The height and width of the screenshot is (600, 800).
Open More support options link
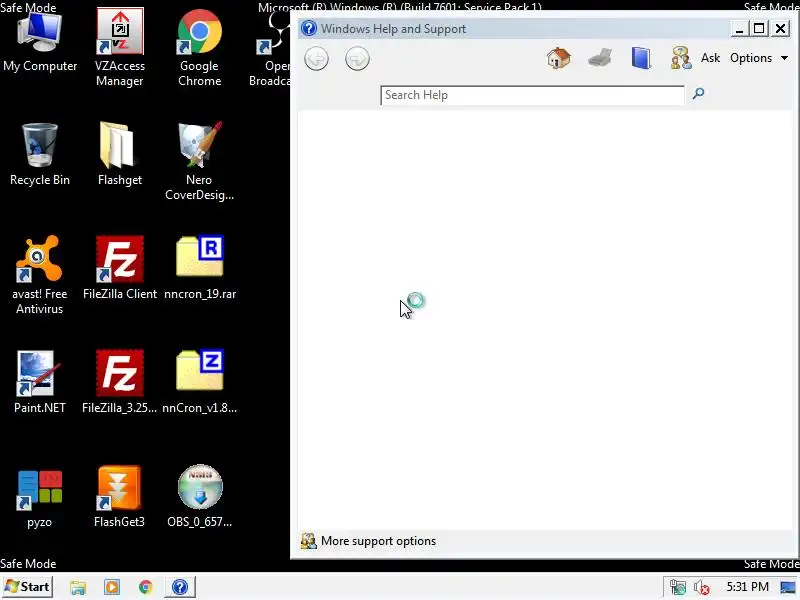tap(378, 541)
